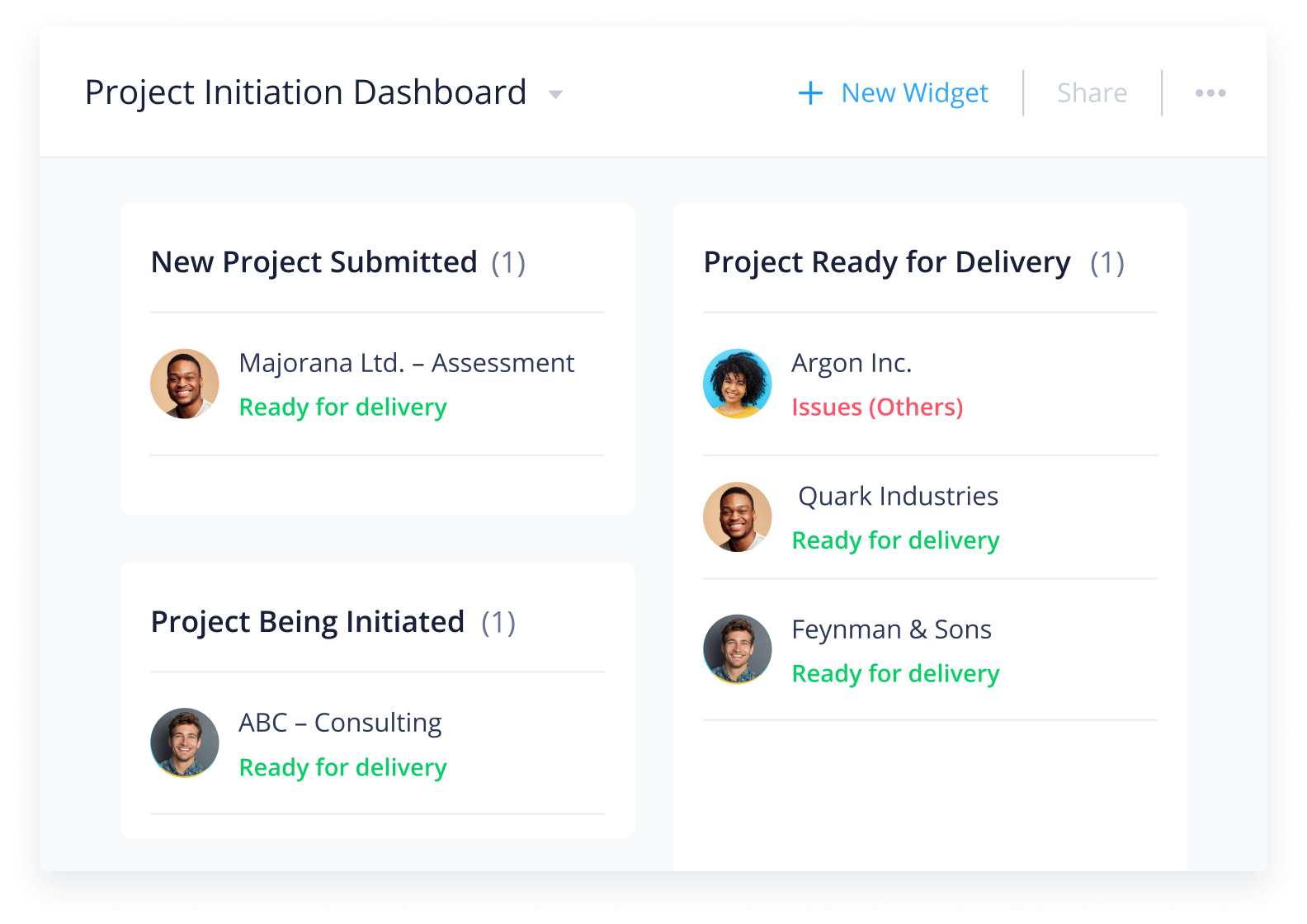Screen dimensions: 1307x924
Task: Click the Project Being Initiated widget title
Action: click(x=308, y=622)
